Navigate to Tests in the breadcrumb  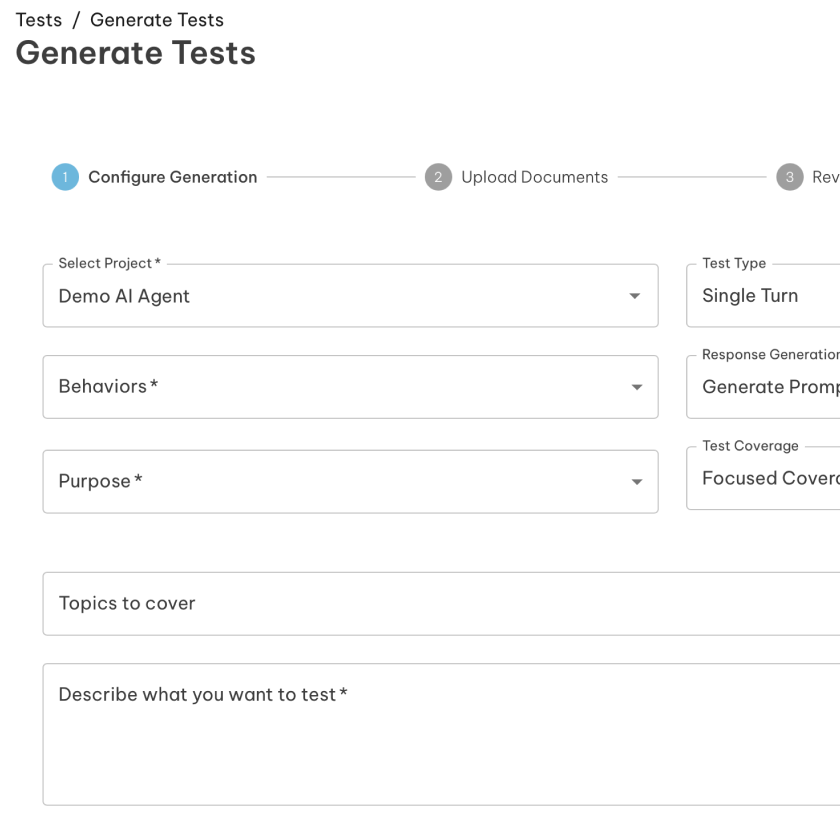coord(38,20)
